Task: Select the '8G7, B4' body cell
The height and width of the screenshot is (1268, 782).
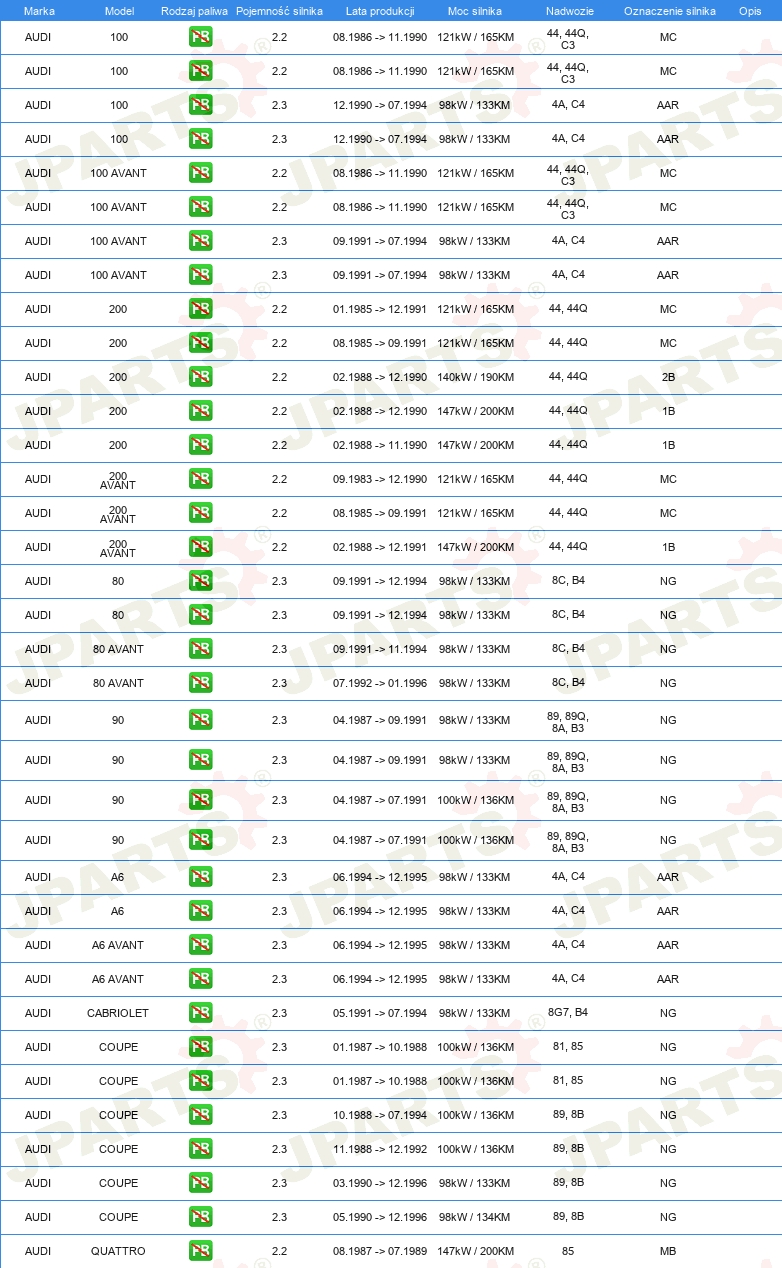Action: click(568, 1012)
